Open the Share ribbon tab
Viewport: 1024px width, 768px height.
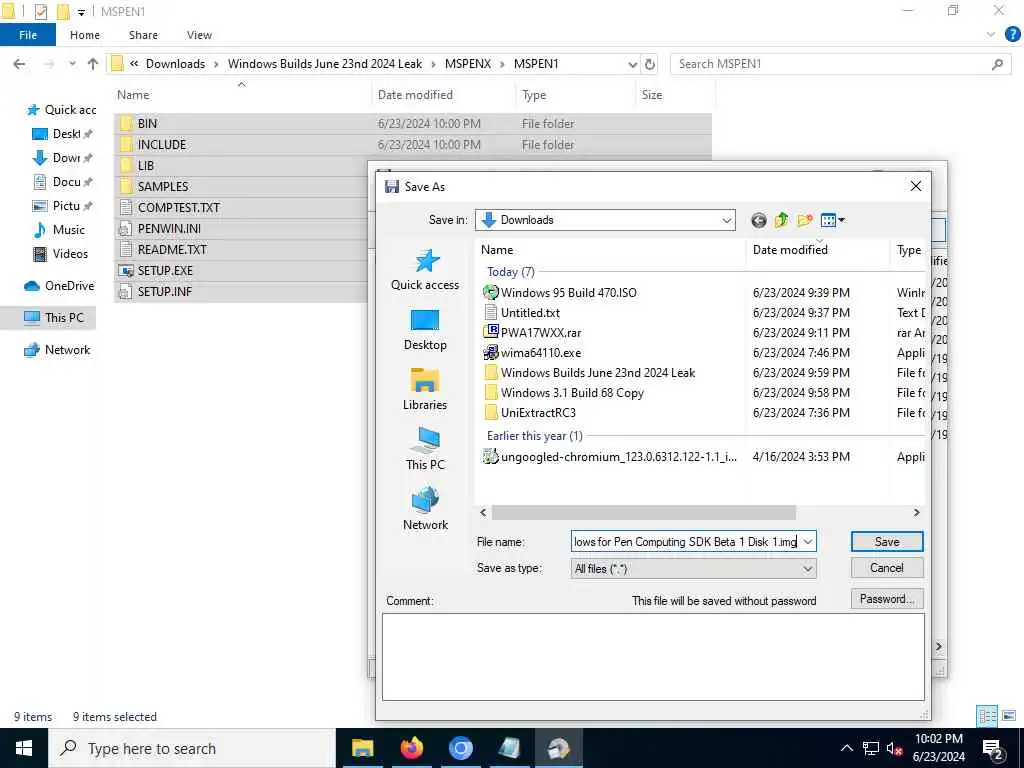[143, 35]
